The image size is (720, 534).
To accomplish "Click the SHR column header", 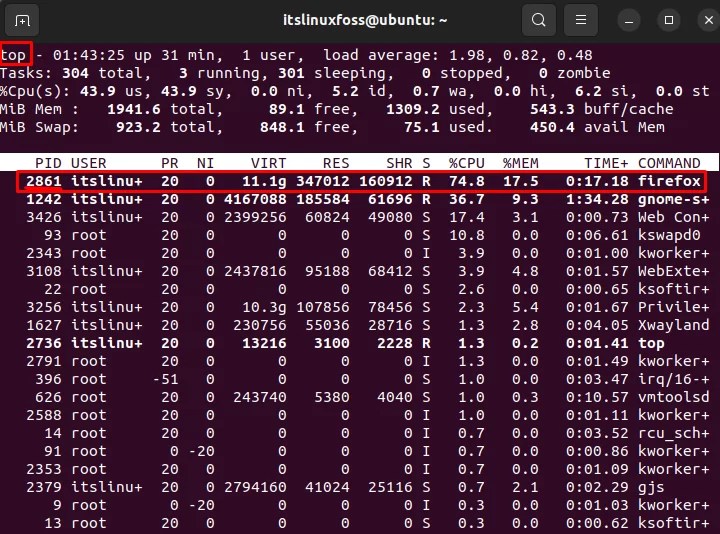I will 399,163.
